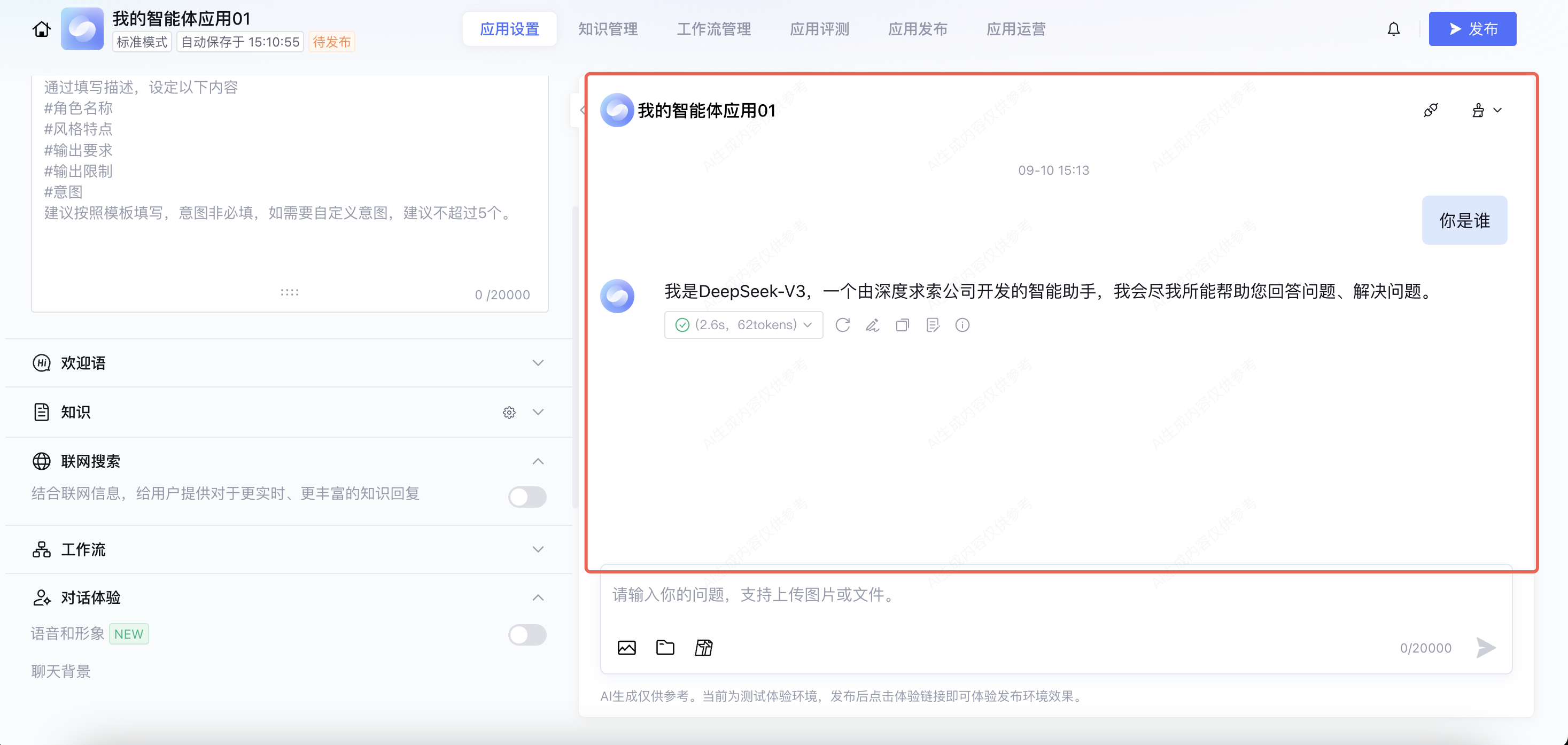Click the send message arrow

pyautogui.click(x=1485, y=648)
